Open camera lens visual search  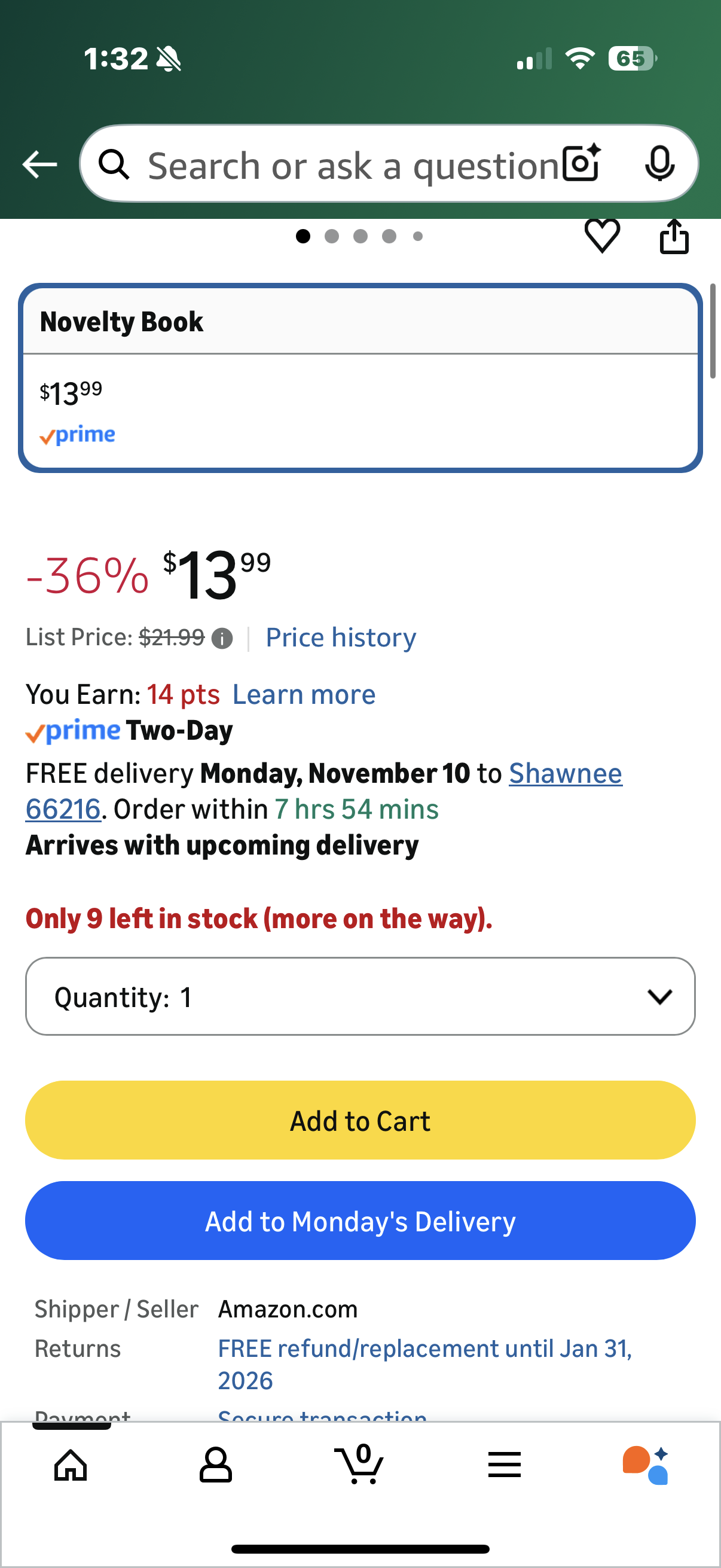(x=581, y=163)
